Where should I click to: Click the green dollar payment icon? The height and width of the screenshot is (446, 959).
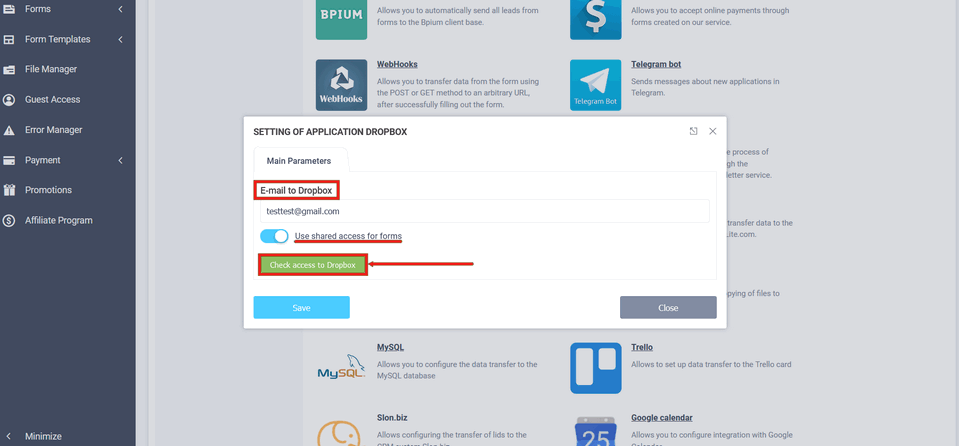pyautogui.click(x=595, y=19)
